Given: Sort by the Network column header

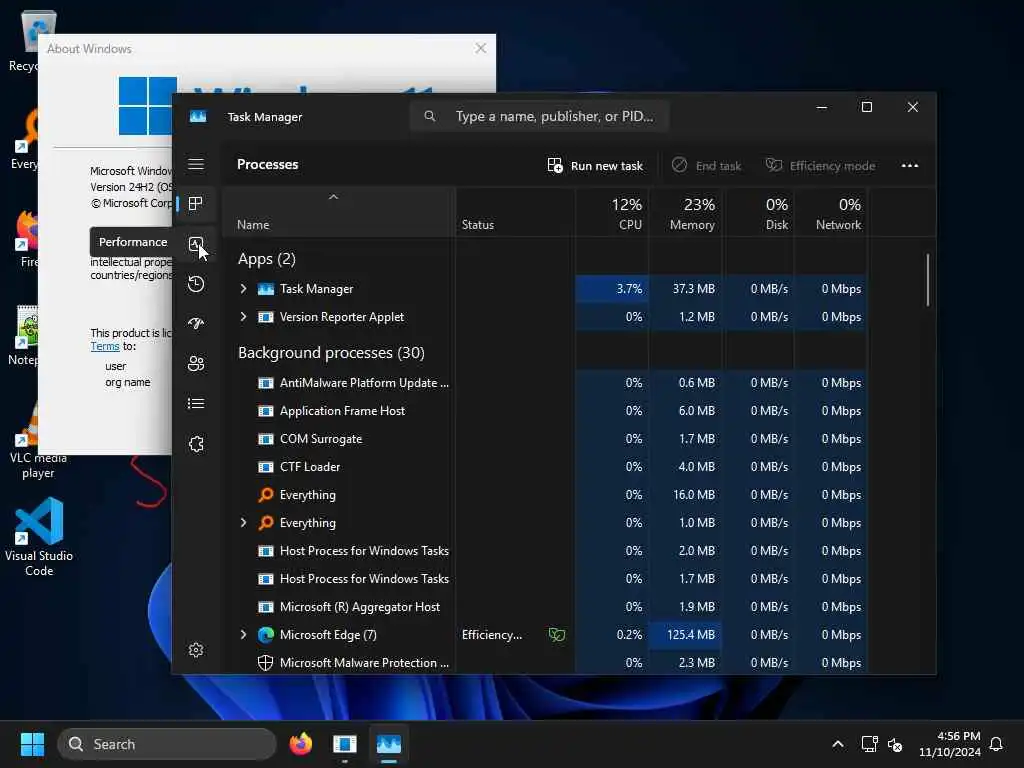Looking at the screenshot, I should pos(831,214).
